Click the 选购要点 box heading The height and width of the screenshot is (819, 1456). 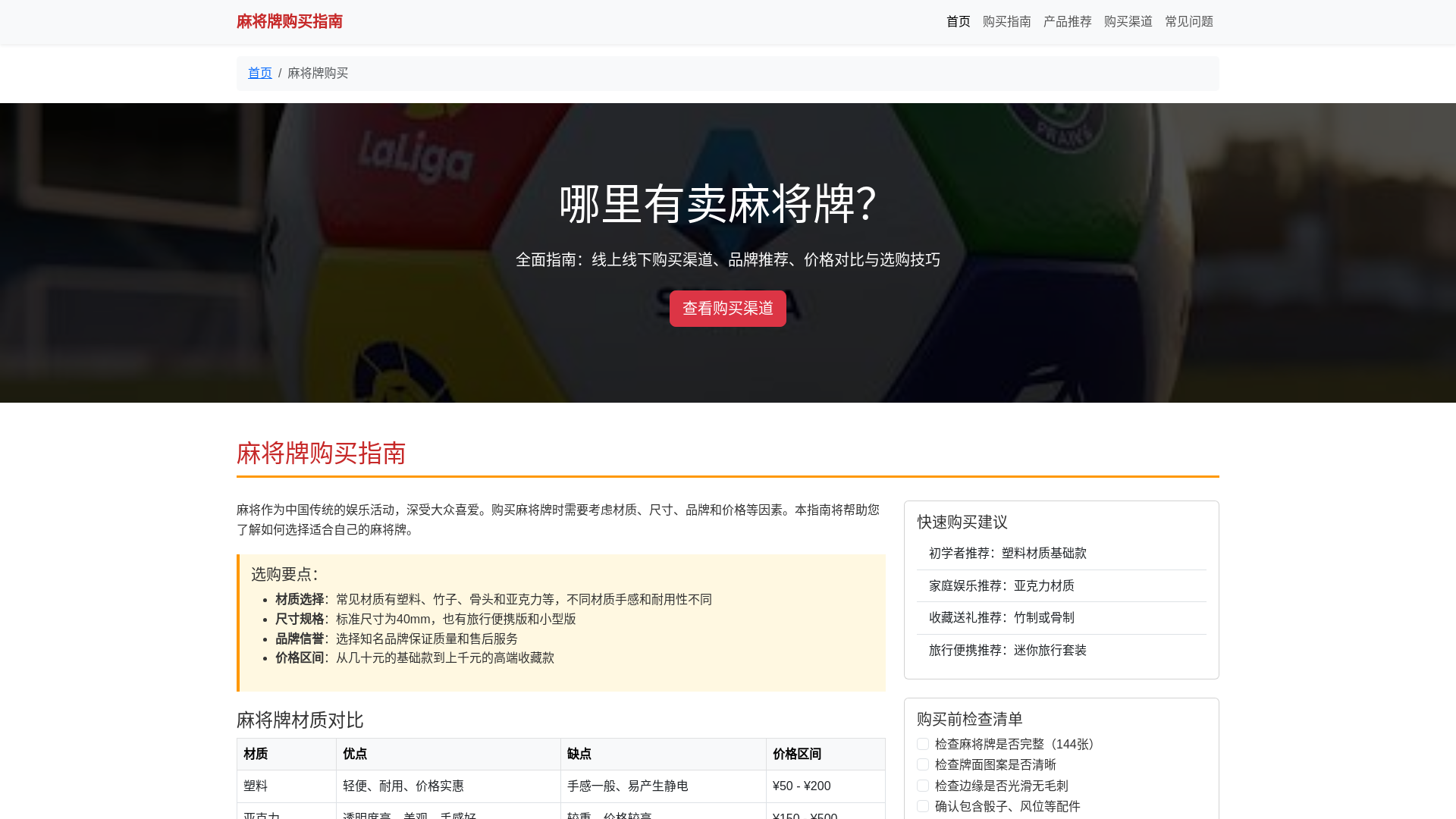click(x=284, y=574)
